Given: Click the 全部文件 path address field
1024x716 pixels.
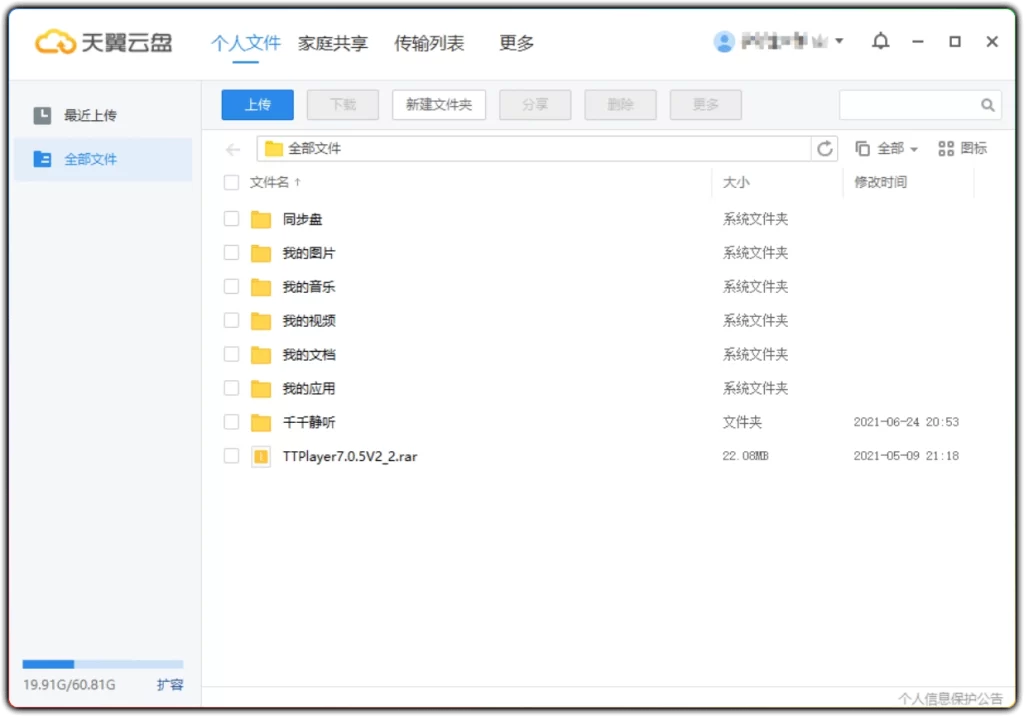Looking at the screenshot, I should click(534, 149).
